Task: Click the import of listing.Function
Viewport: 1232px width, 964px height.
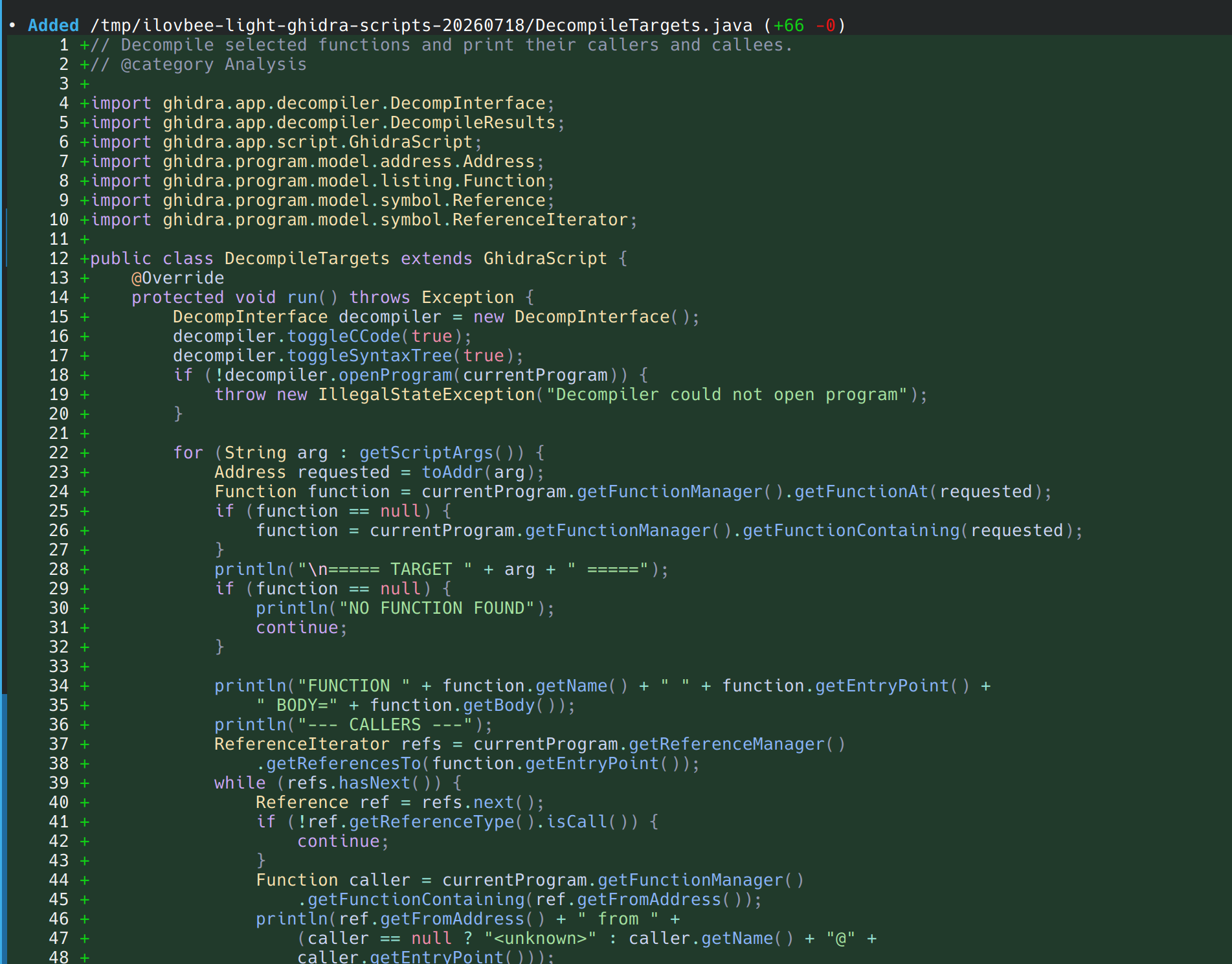Action: coord(322,181)
